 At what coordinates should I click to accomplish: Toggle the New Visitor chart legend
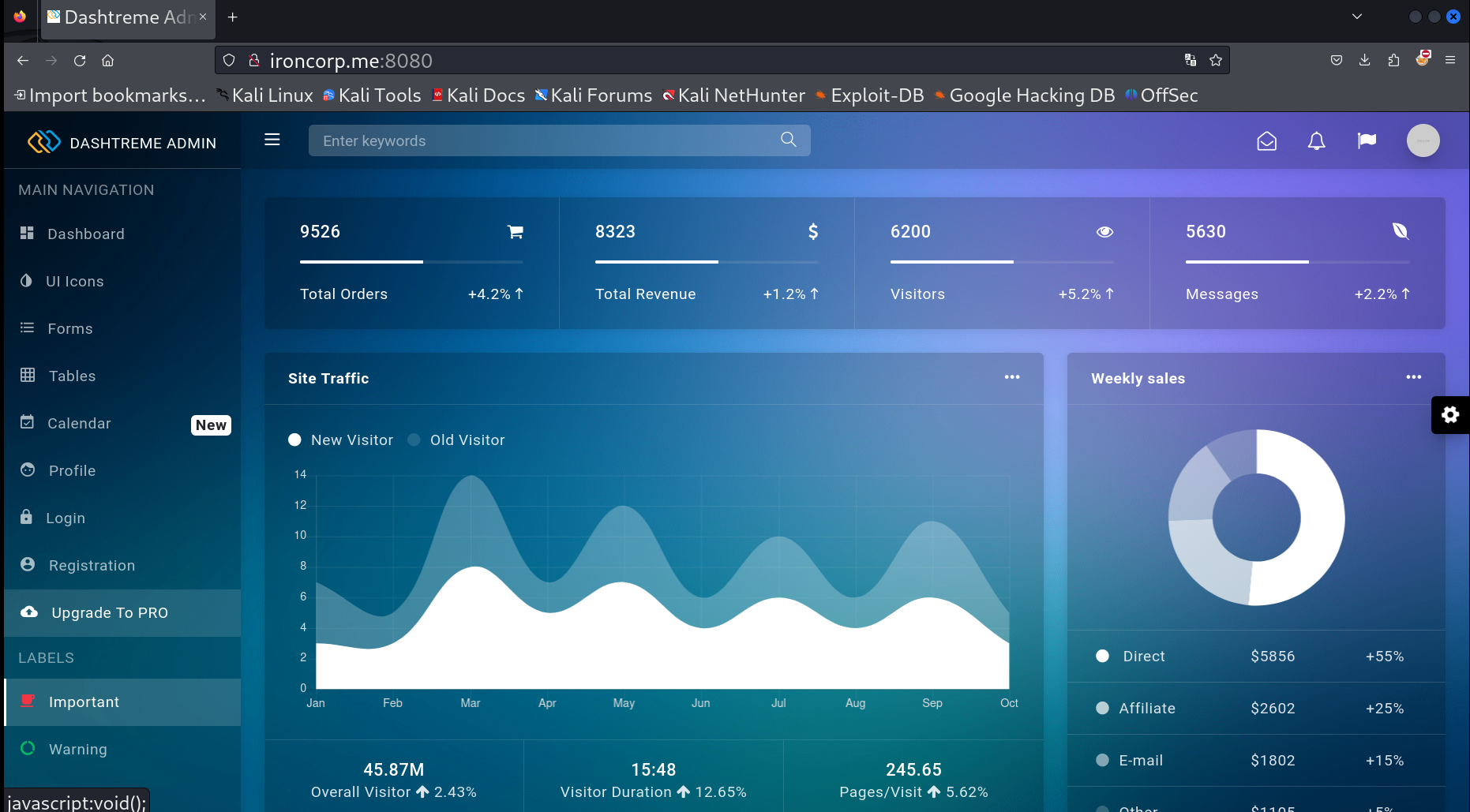pyautogui.click(x=340, y=440)
